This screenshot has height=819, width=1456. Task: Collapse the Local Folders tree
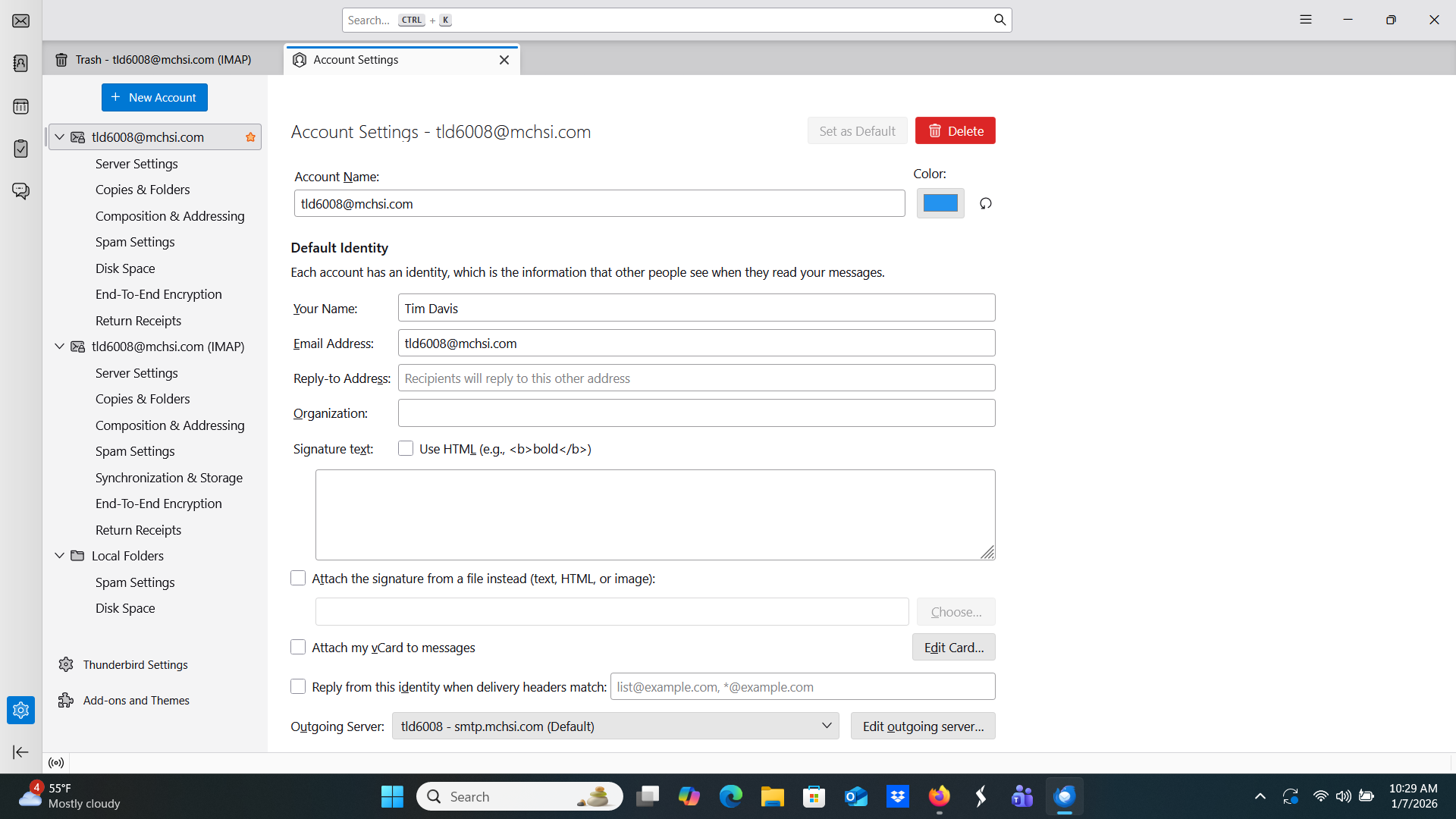[x=59, y=555]
